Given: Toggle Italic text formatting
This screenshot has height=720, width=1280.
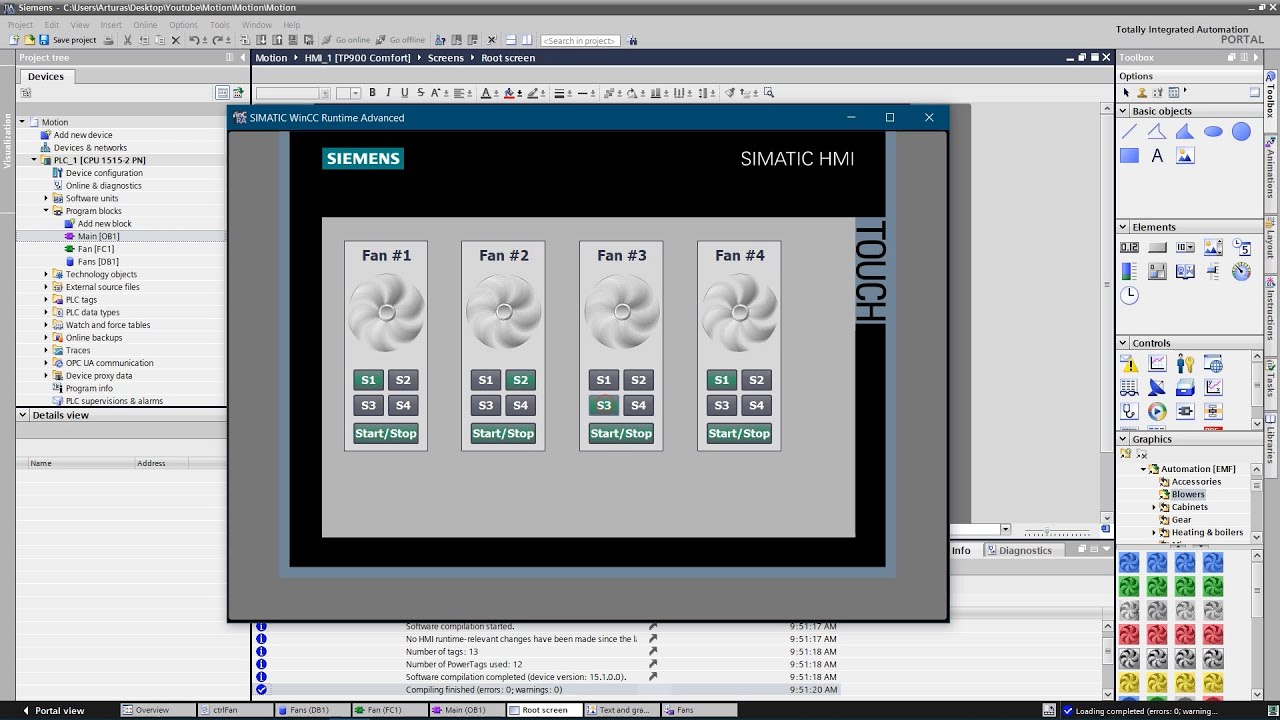Looking at the screenshot, I should pyautogui.click(x=389, y=93).
